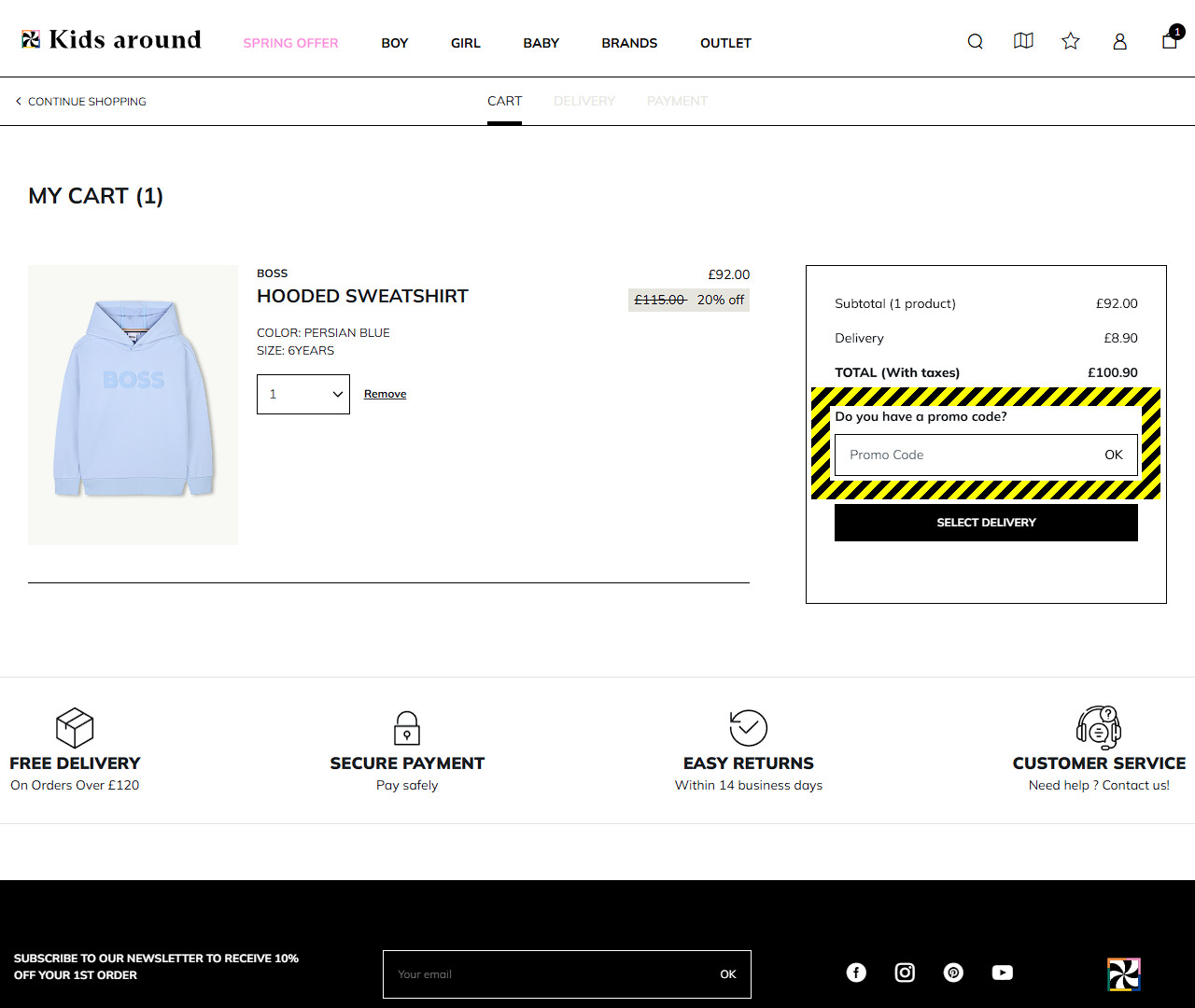
Task: Open the SPRING OFFER menu
Action: [290, 43]
